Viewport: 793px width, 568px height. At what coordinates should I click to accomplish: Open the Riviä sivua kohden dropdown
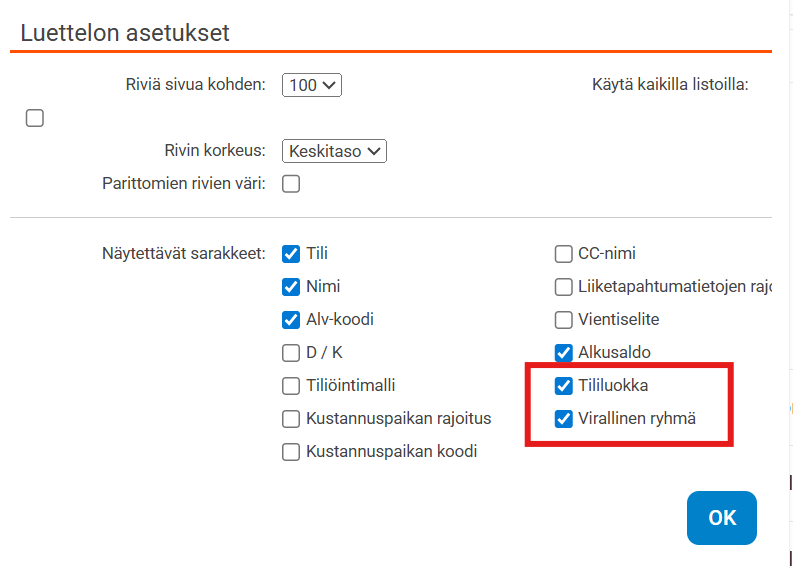coord(312,85)
